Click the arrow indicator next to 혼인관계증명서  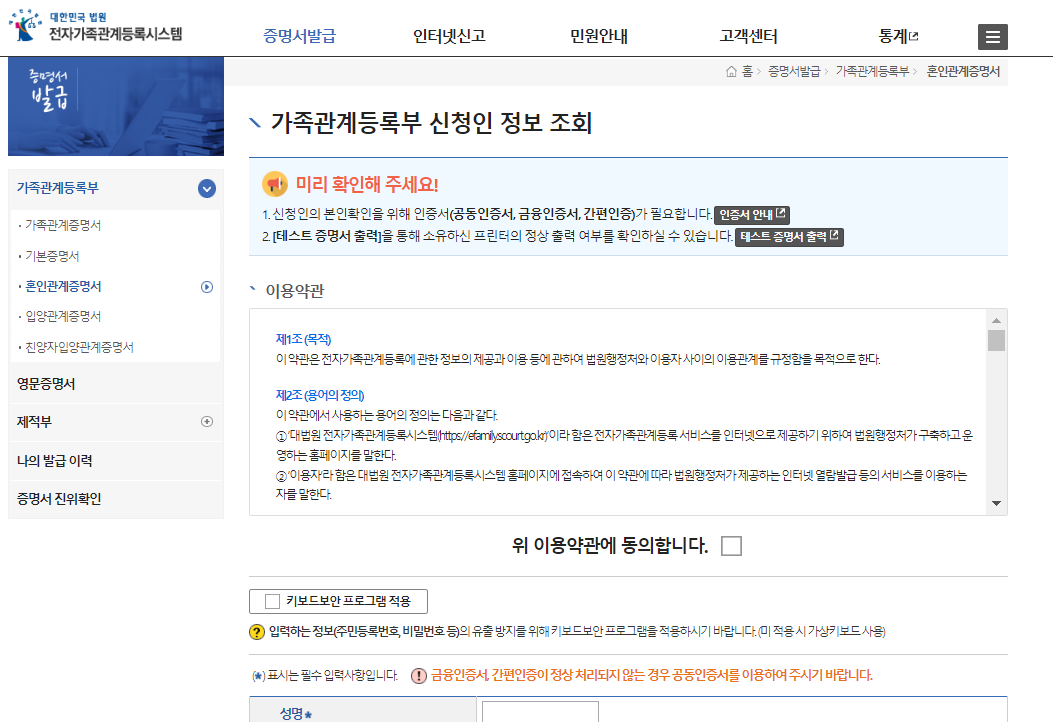[x=207, y=287]
